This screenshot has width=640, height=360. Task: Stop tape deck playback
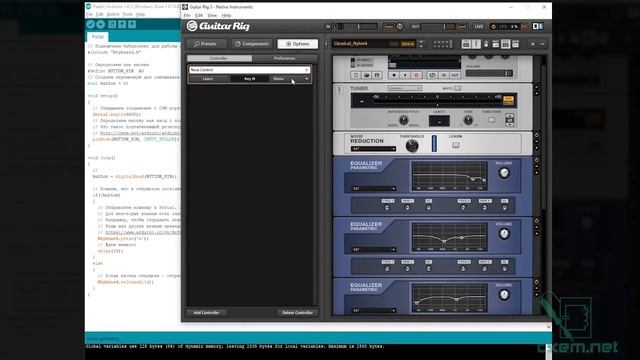(394, 76)
